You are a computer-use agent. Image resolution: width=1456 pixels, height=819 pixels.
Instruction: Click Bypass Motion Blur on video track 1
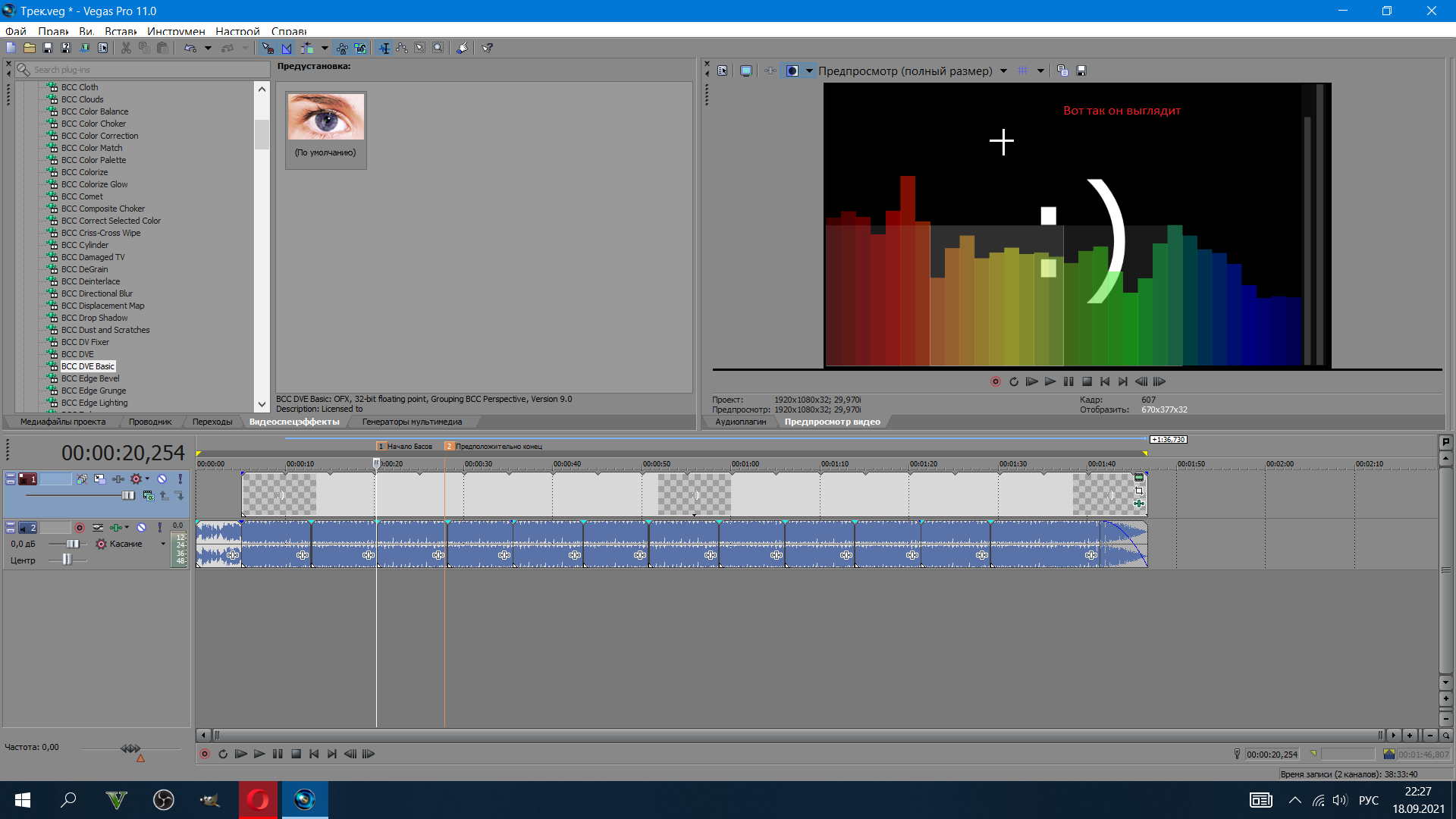coord(82,479)
